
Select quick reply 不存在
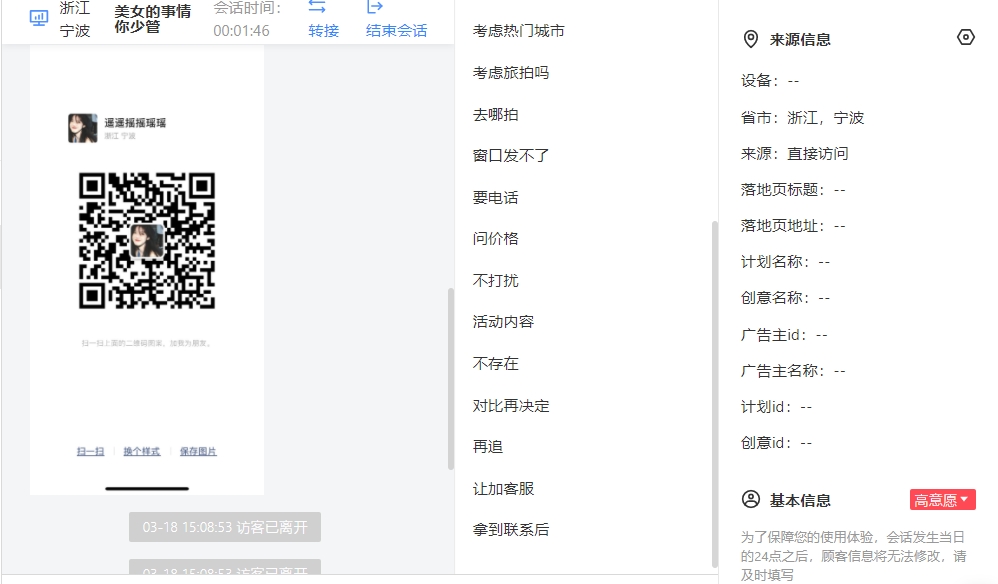496,364
